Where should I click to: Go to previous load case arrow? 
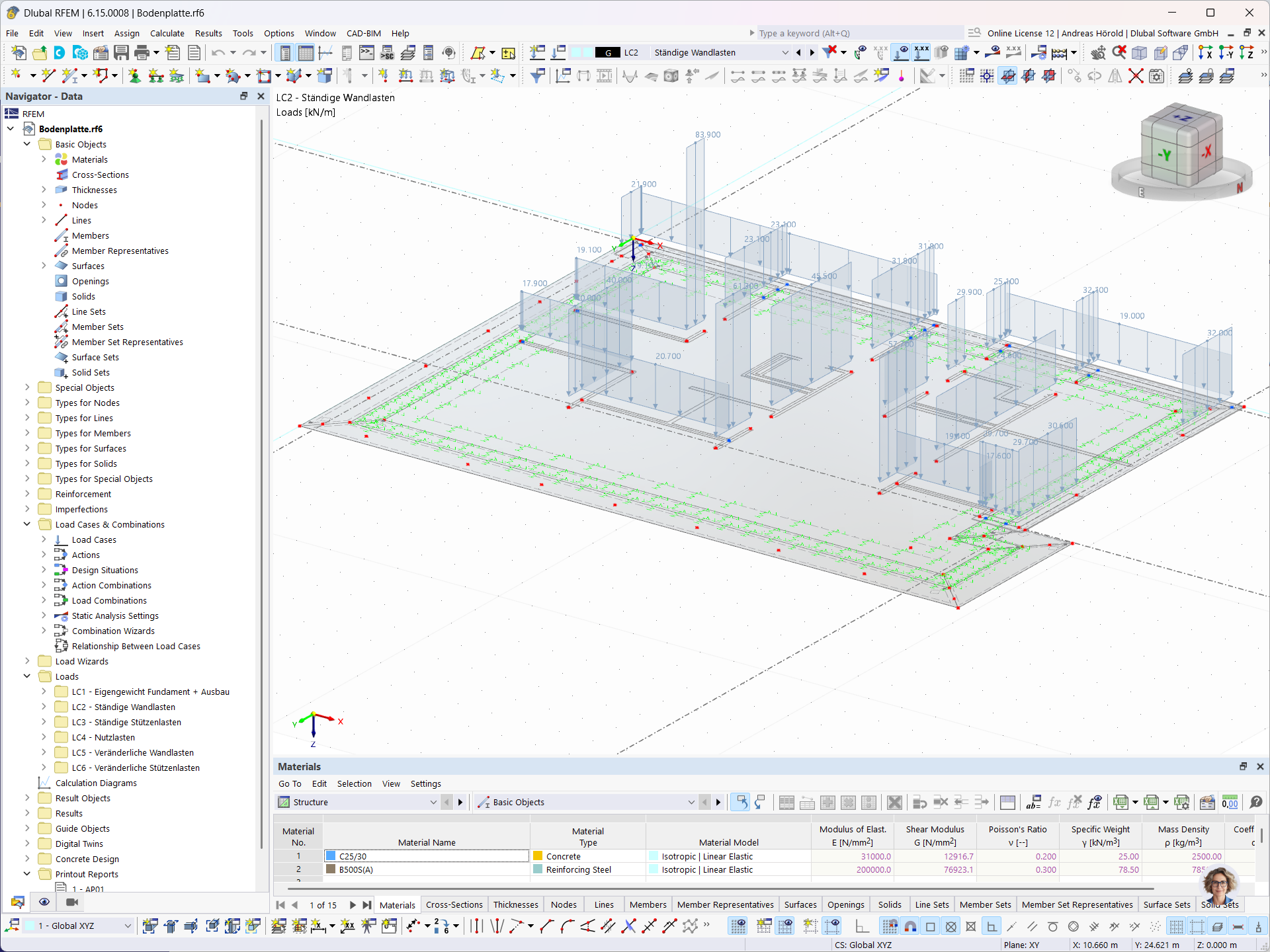[798, 53]
